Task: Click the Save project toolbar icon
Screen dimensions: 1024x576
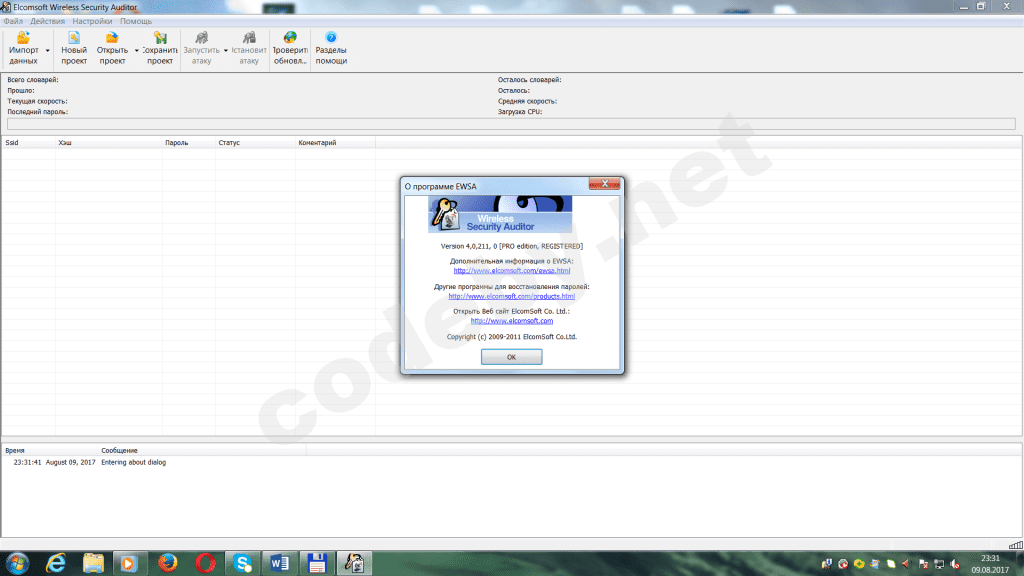Action: pyautogui.click(x=160, y=38)
